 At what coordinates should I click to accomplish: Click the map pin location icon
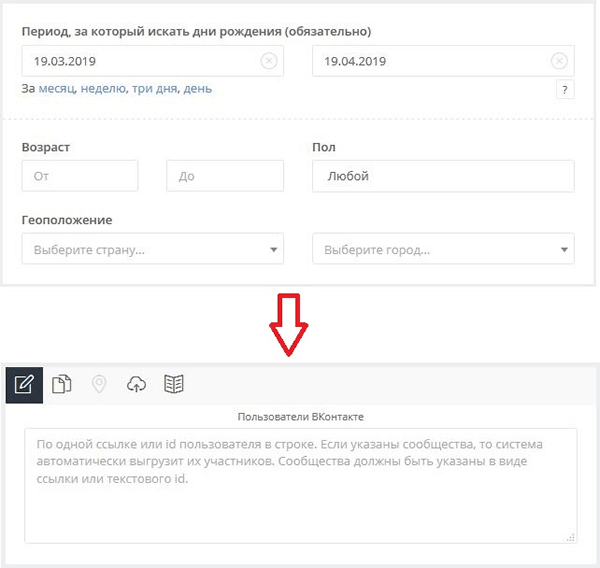[x=99, y=384]
